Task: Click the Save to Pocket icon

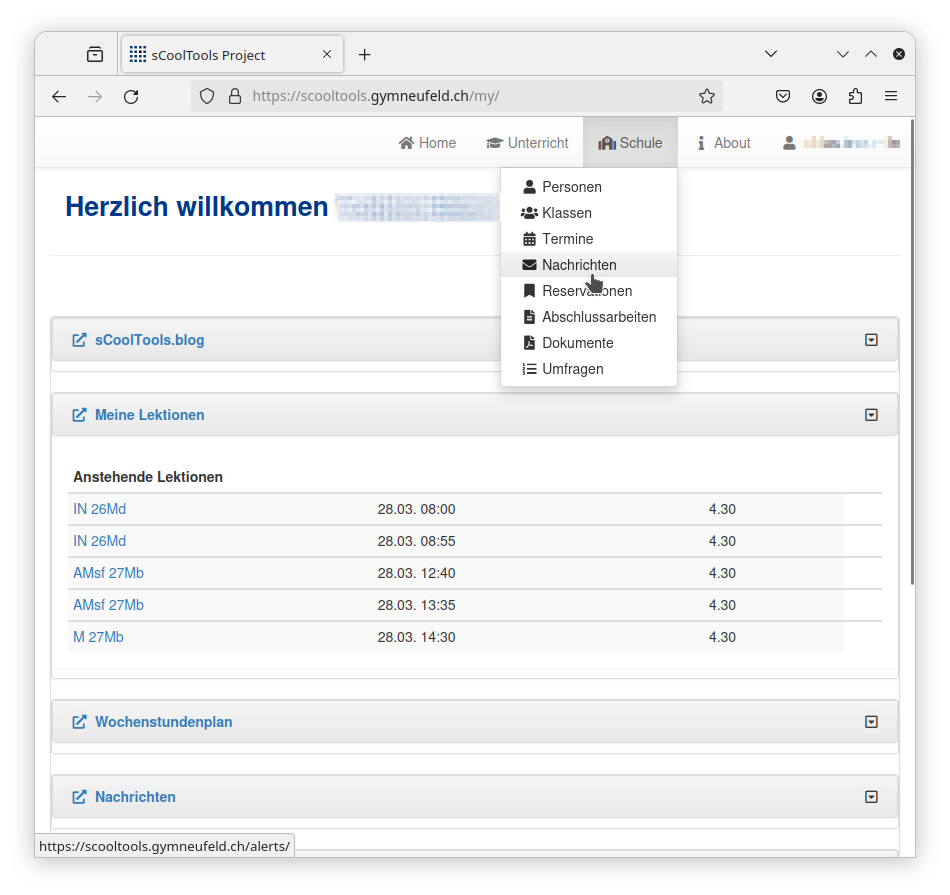Action: 784,96
